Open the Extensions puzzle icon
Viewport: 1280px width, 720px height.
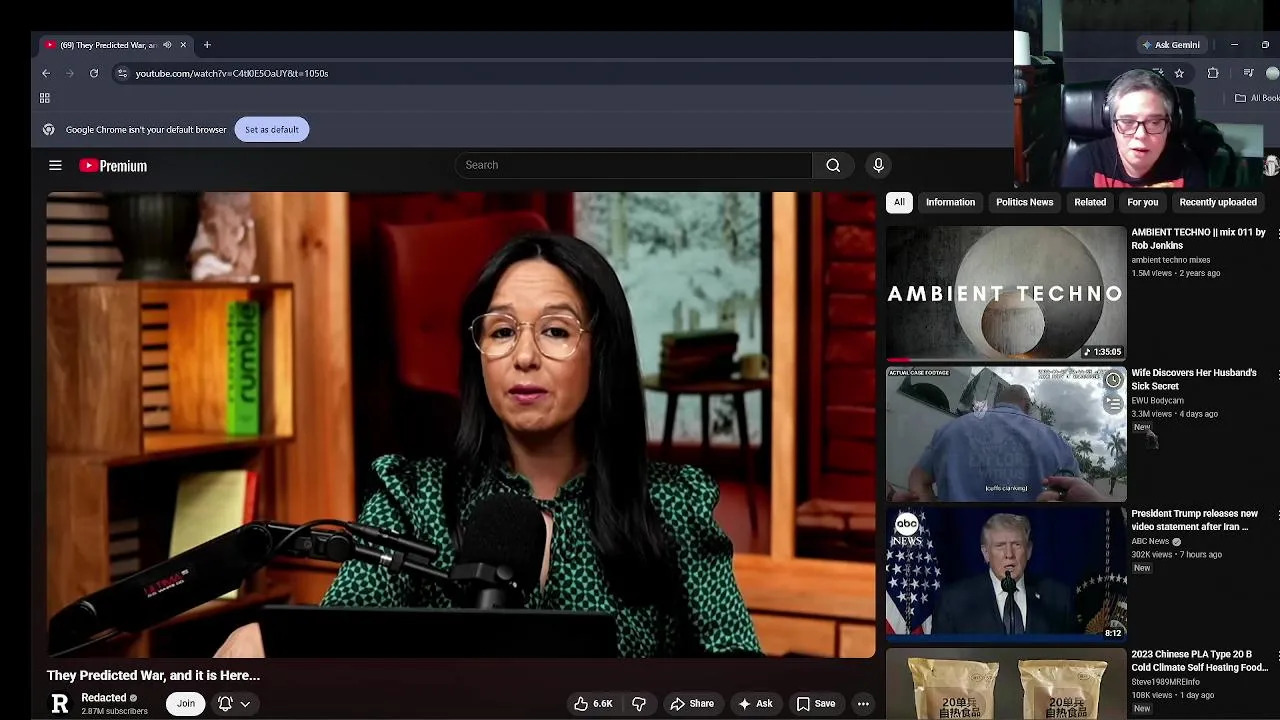[1213, 73]
